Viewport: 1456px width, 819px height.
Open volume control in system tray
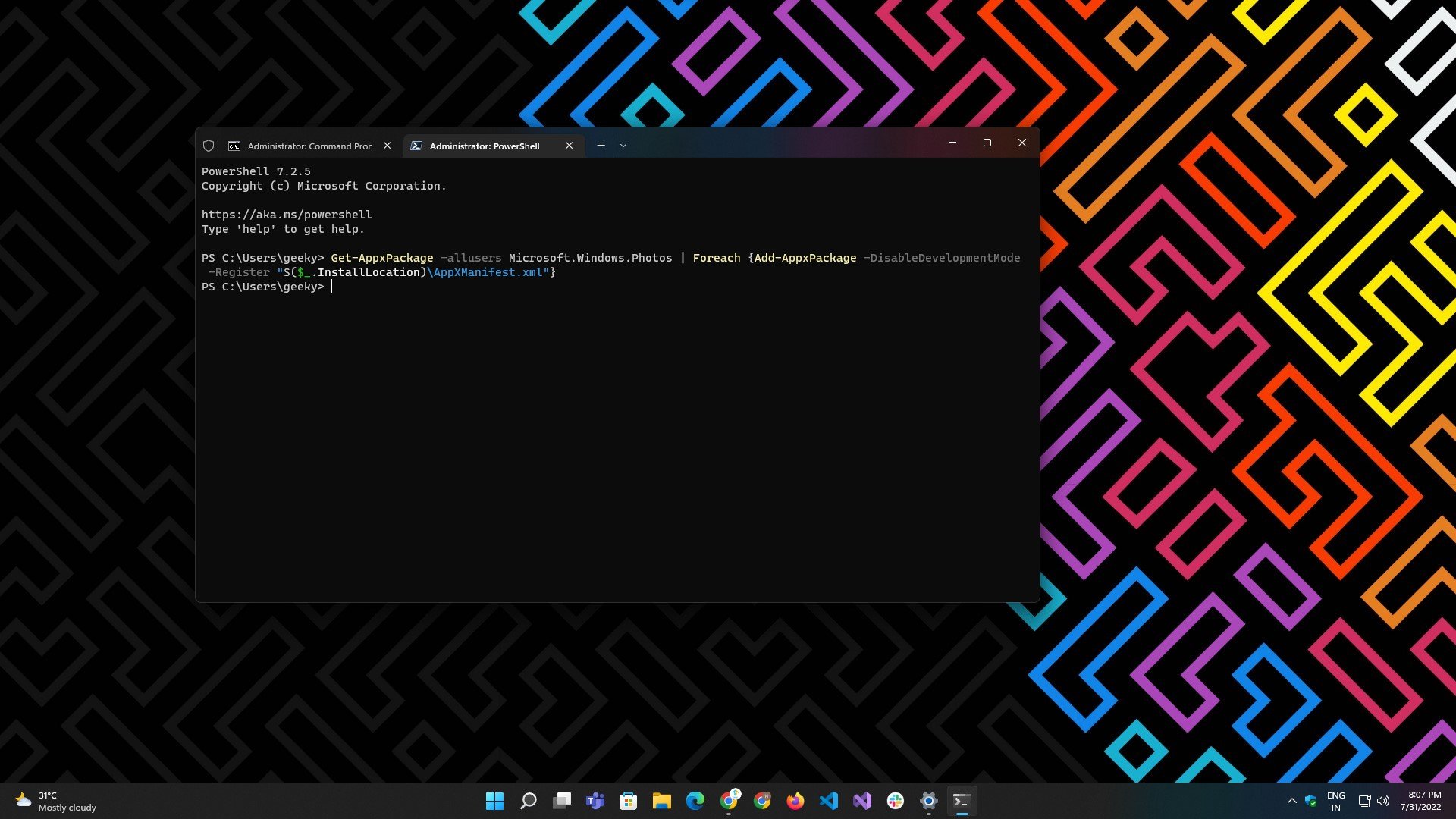(x=1383, y=801)
